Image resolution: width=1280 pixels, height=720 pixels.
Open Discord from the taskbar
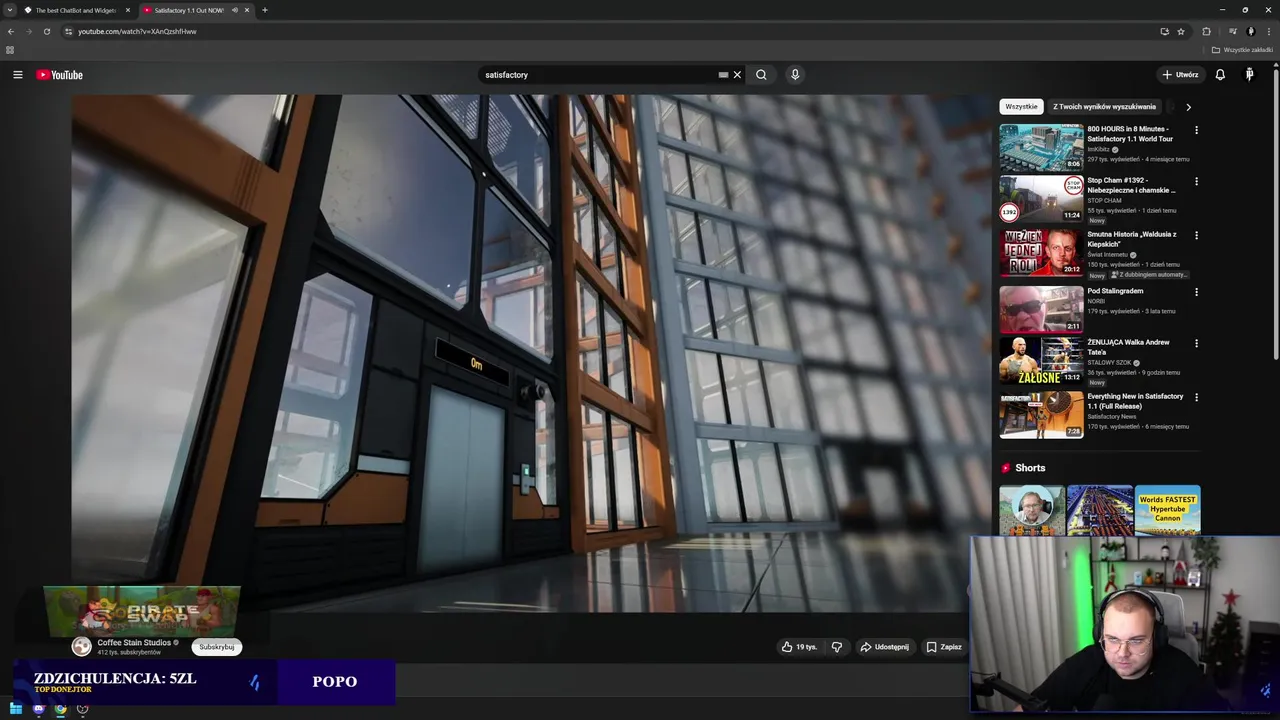point(39,709)
